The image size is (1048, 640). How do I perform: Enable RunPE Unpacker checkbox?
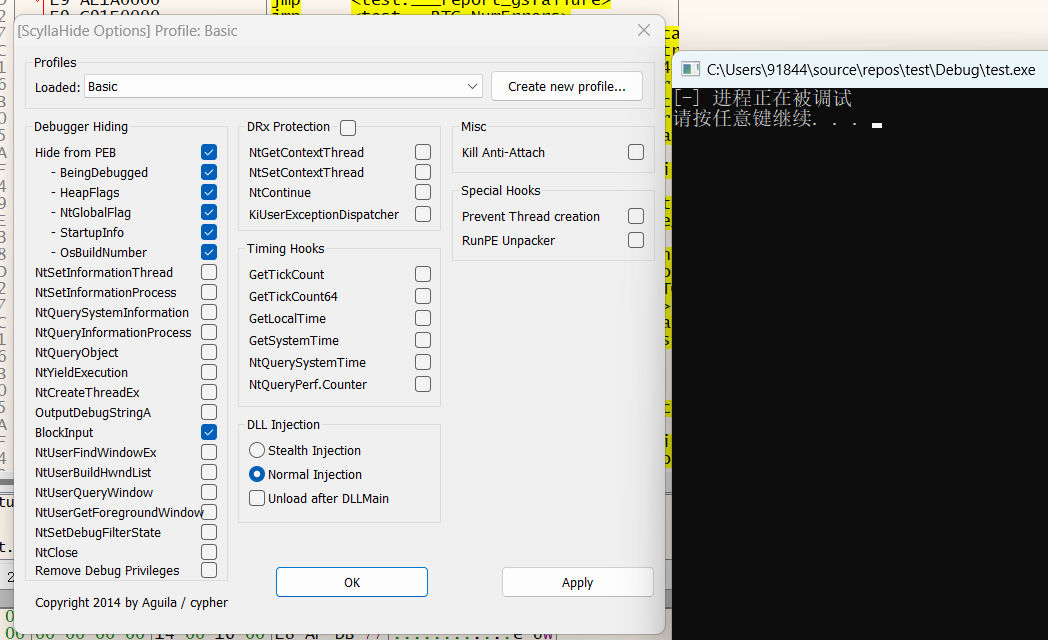tap(636, 241)
